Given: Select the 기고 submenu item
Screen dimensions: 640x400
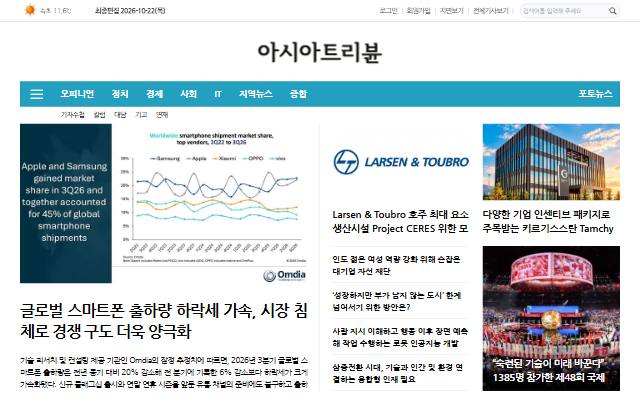Looking at the screenshot, I should (x=141, y=115).
